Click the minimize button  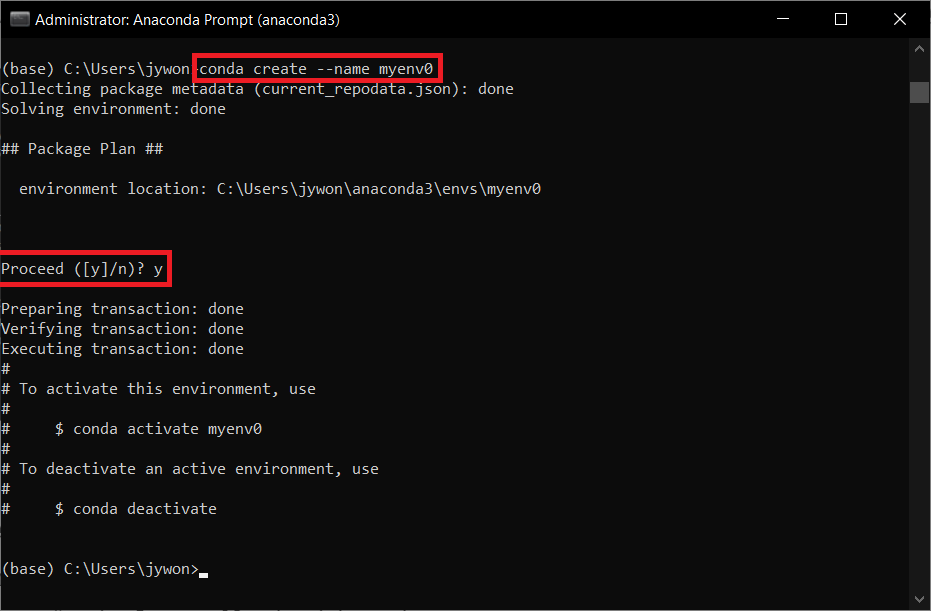pos(783,18)
